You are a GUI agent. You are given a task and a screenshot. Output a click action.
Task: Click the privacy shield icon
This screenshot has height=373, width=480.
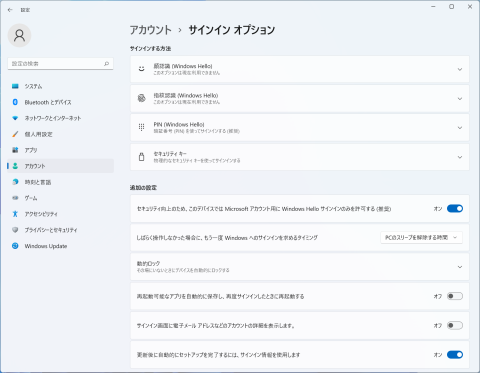(x=15, y=230)
